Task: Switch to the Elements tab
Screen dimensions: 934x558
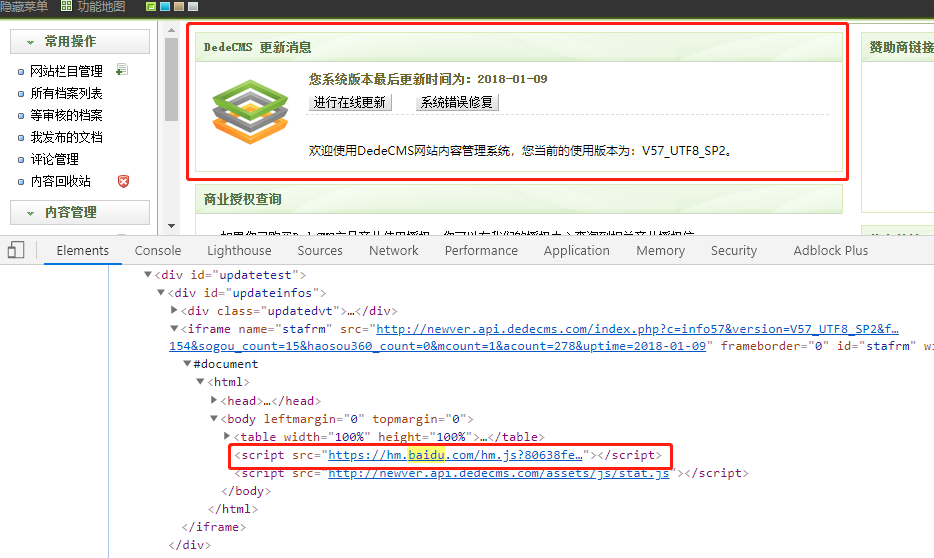Action: [83, 251]
